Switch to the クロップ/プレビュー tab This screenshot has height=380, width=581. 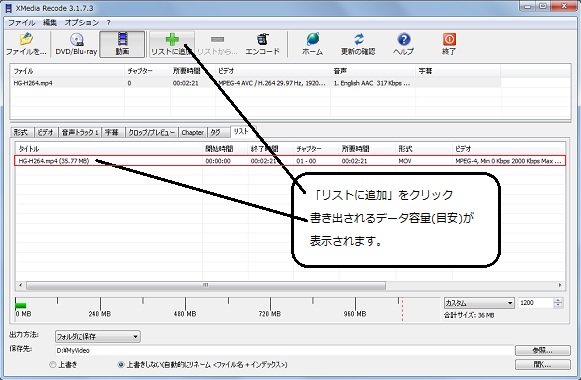point(152,132)
